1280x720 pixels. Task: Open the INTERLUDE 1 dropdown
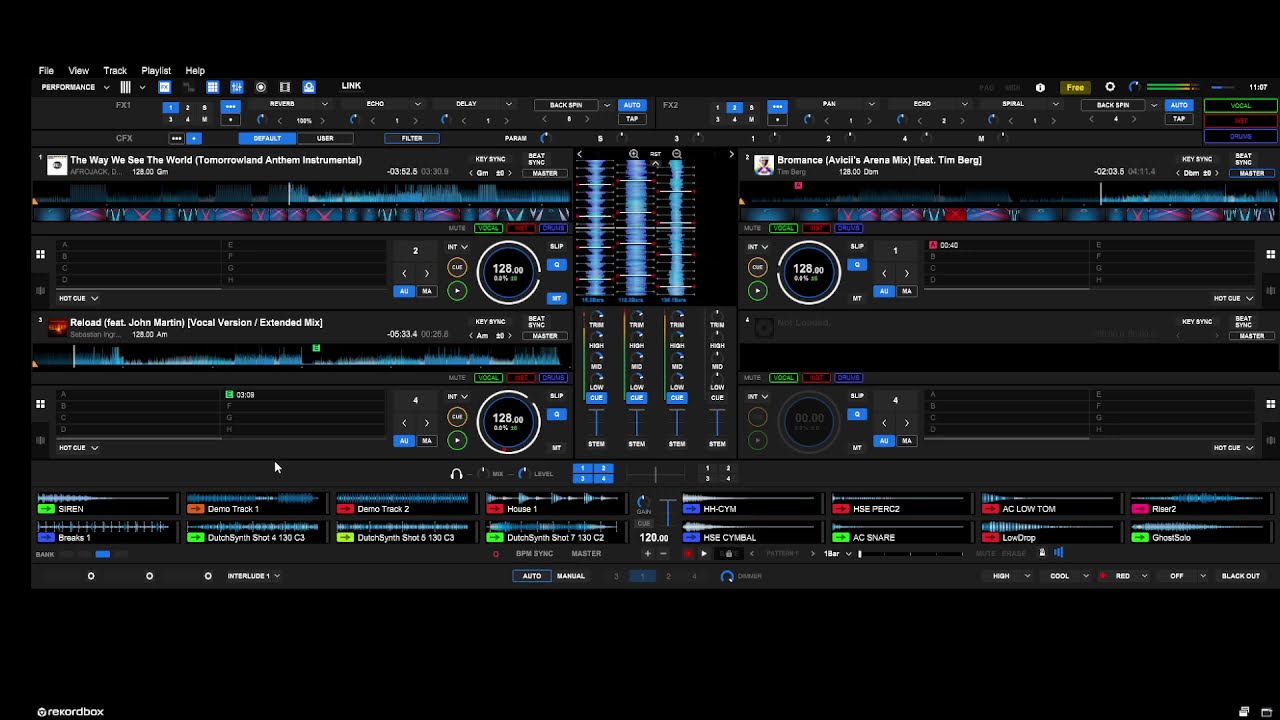tap(253, 576)
